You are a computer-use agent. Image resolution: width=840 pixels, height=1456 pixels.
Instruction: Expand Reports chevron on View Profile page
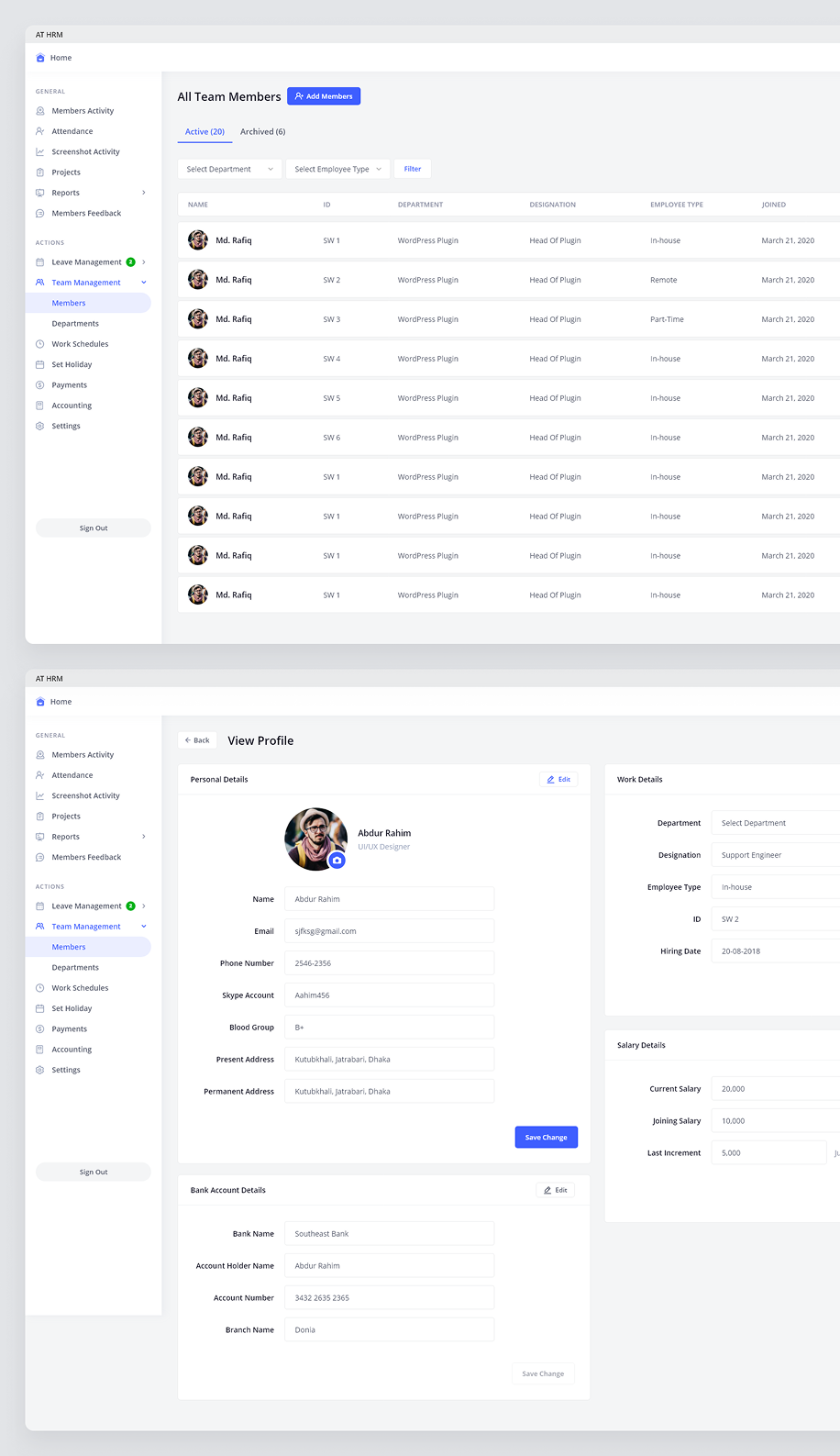[144, 837]
